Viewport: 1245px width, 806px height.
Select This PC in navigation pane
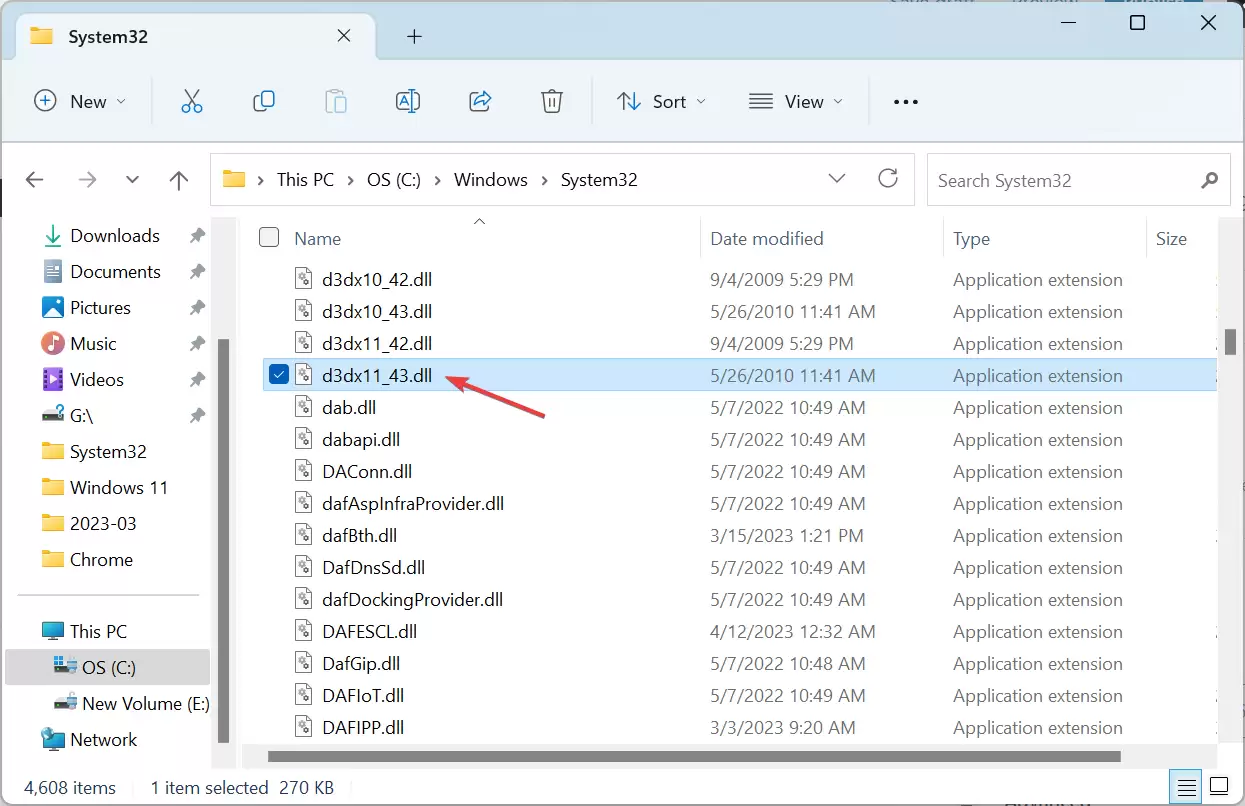tap(98, 632)
